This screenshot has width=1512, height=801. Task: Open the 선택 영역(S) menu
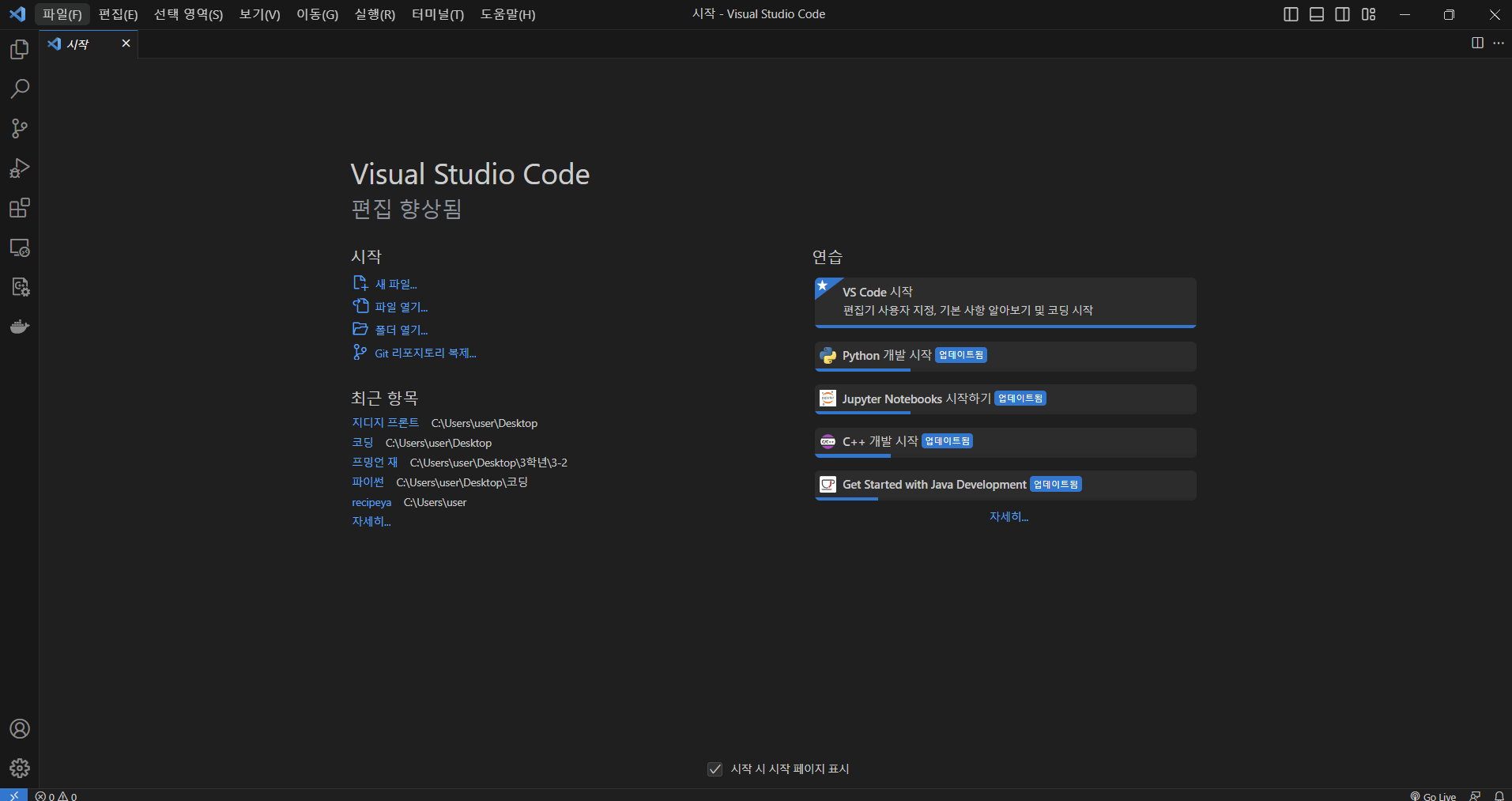(x=188, y=14)
